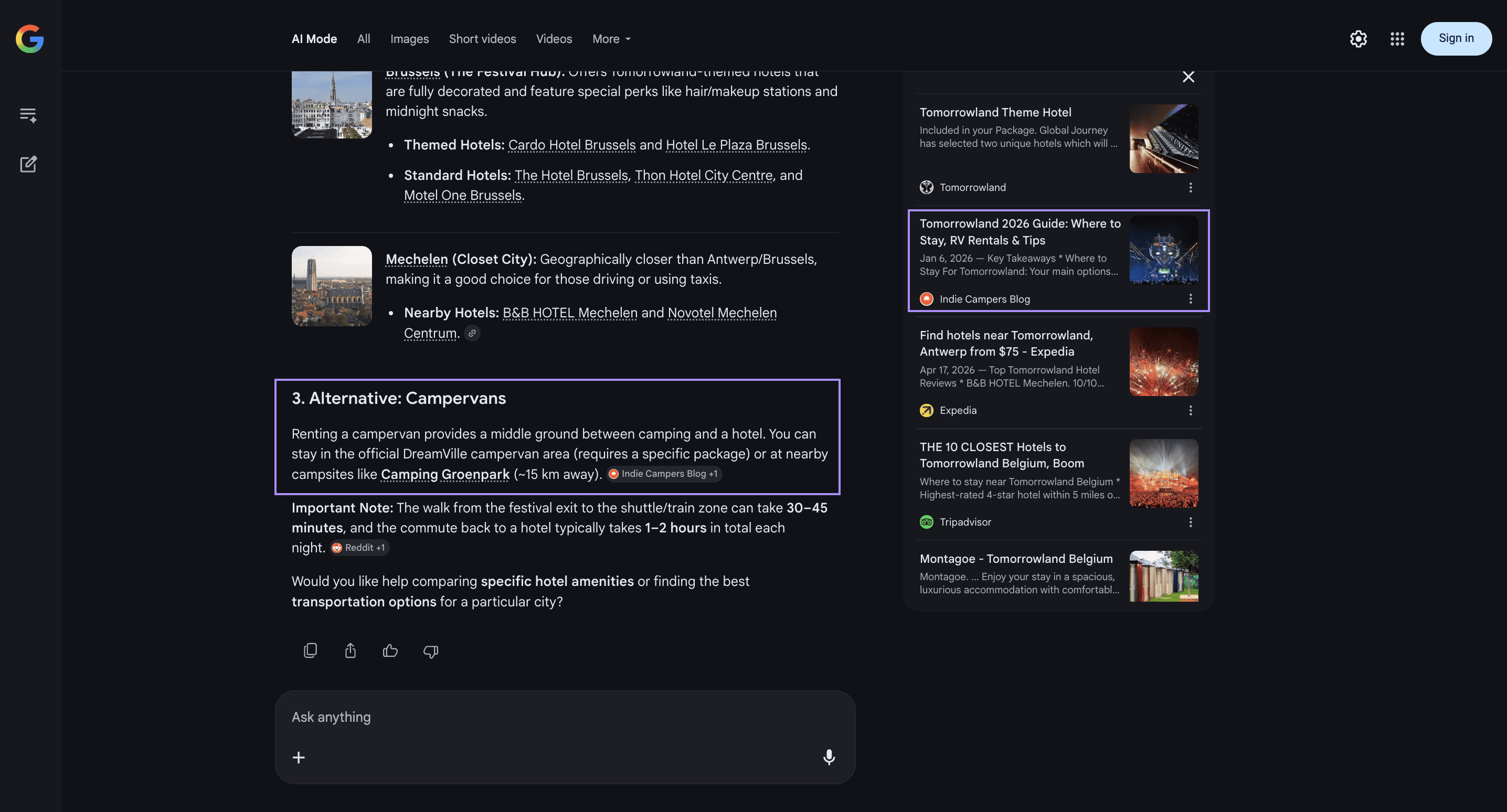Viewport: 1507px width, 812px height.
Task: Open options menu for Tripadvisor source
Action: click(1190, 522)
